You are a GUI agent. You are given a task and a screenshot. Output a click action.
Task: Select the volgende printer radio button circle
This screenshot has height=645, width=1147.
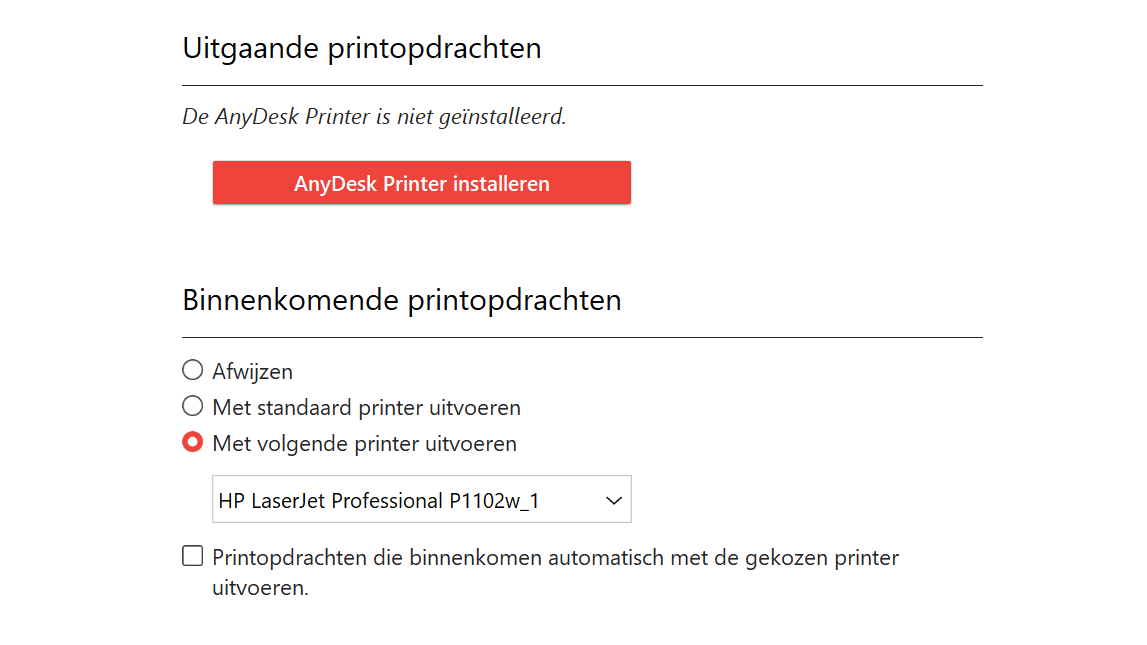pos(192,443)
